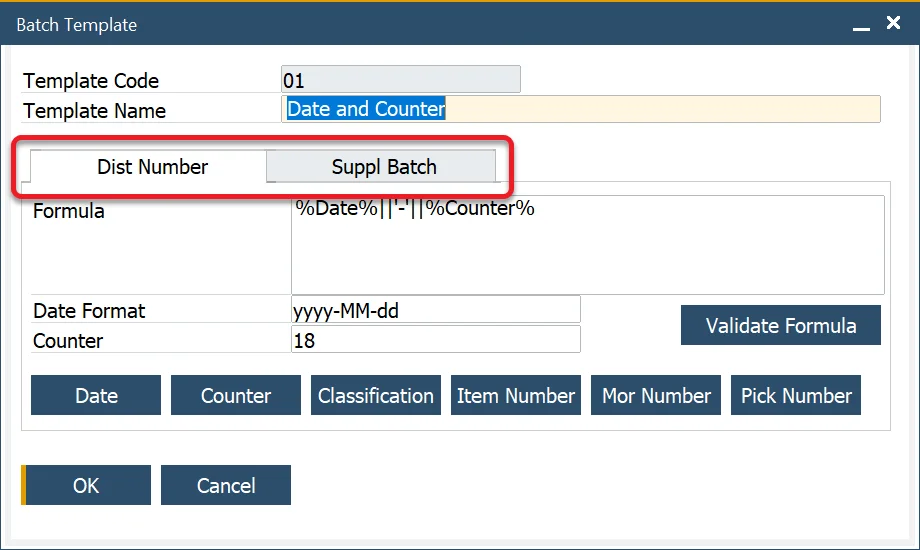
Task: Click the Template Name input field
Action: pyautogui.click(x=580, y=109)
